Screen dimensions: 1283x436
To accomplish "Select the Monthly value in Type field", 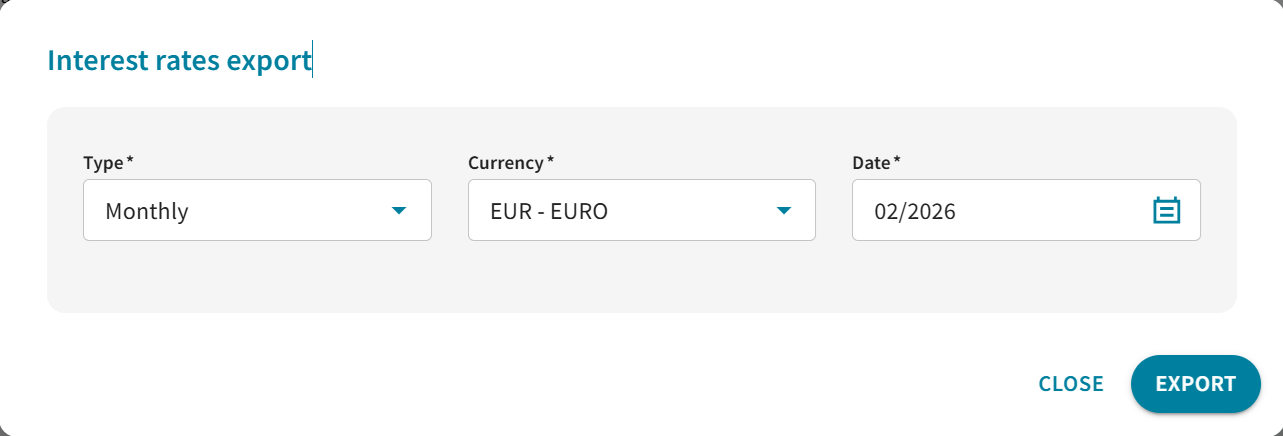I will pyautogui.click(x=147, y=212).
